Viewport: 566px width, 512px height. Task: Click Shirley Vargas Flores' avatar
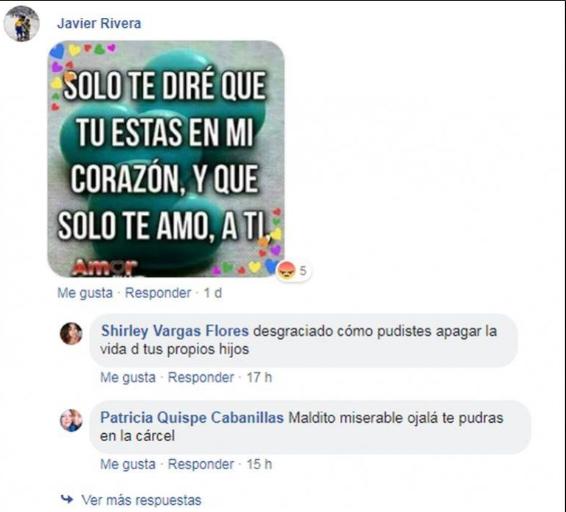(x=71, y=333)
